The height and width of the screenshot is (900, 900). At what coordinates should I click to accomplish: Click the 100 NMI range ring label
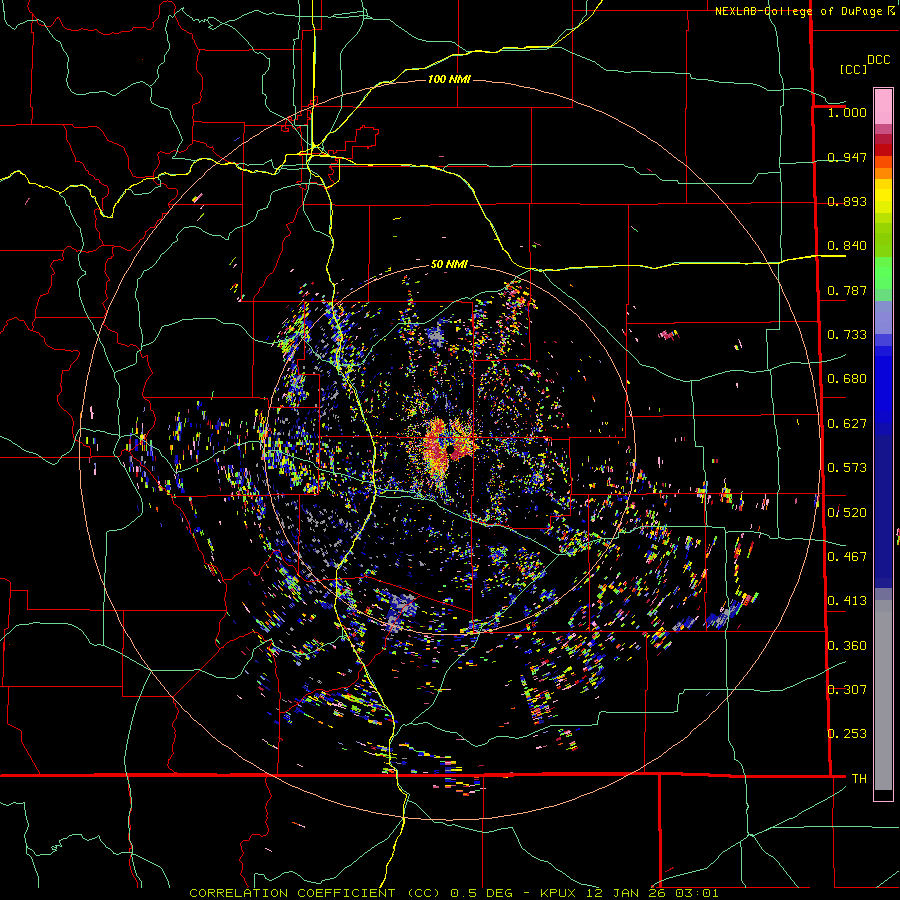(x=449, y=79)
